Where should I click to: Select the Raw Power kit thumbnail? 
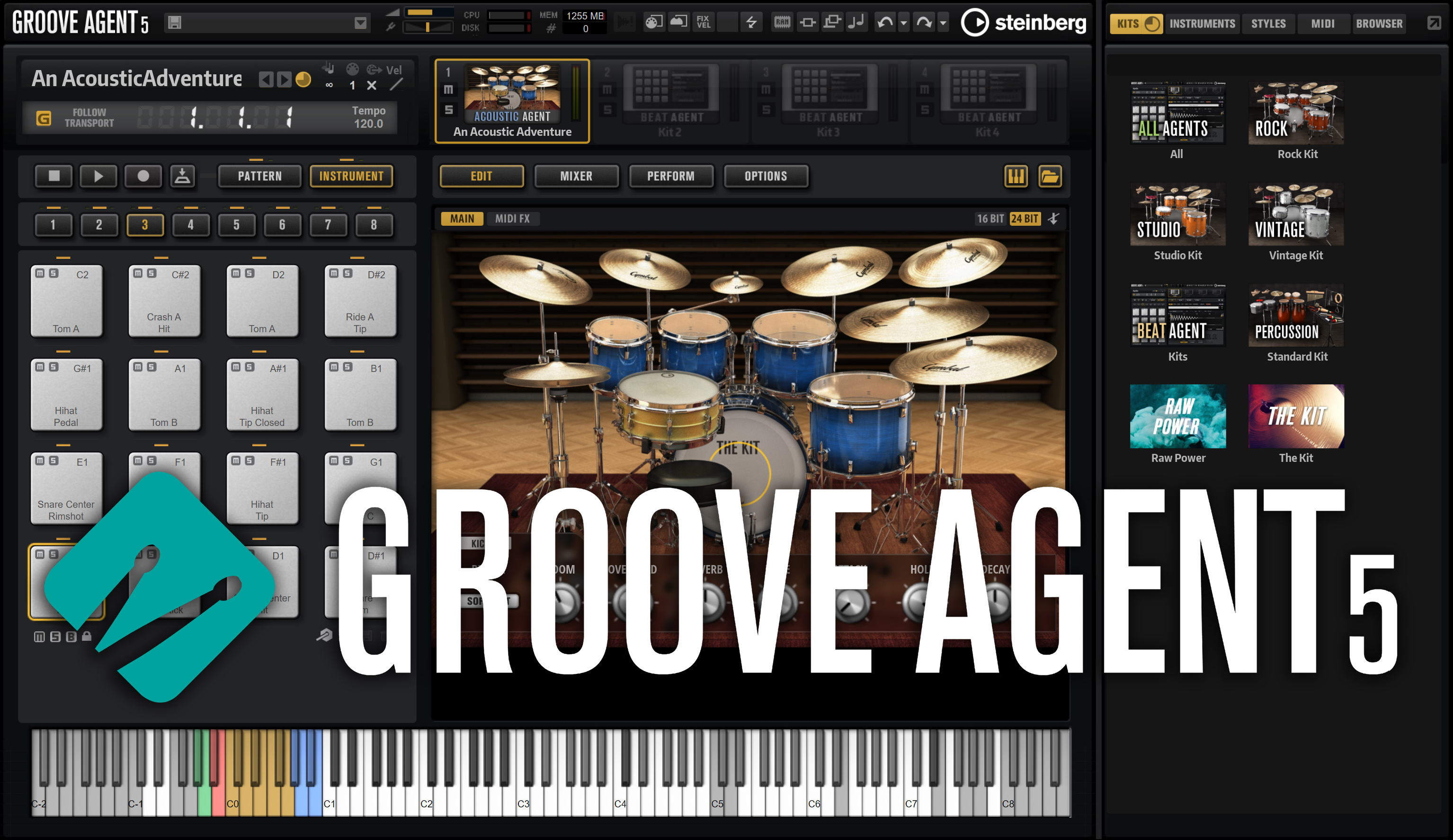(1178, 416)
